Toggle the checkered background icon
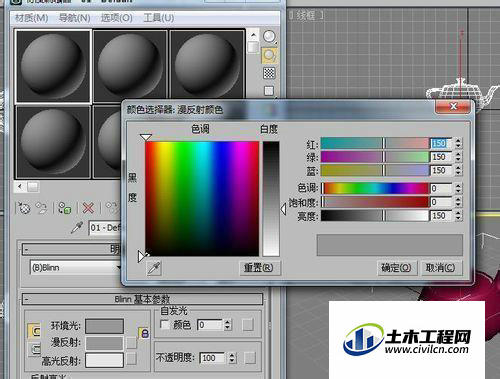The image size is (500, 379). (x=269, y=73)
